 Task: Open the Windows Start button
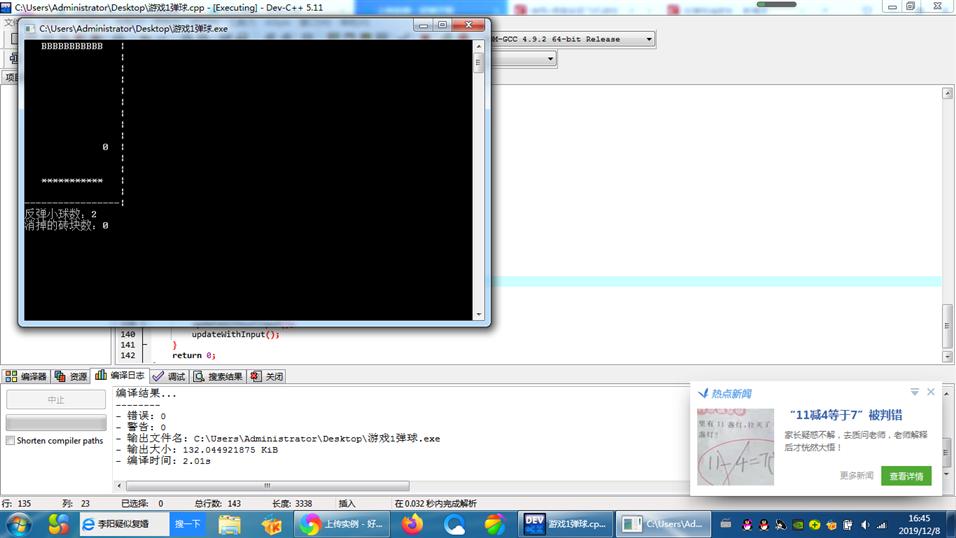[x=18, y=525]
